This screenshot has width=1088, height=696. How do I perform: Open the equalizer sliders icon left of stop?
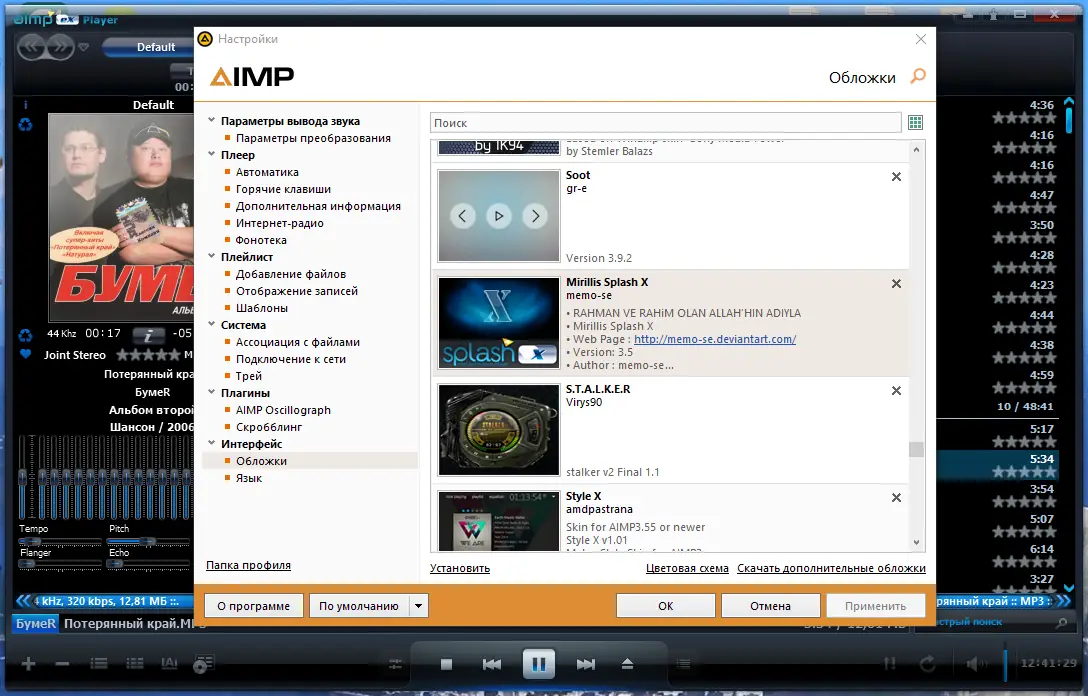396,664
